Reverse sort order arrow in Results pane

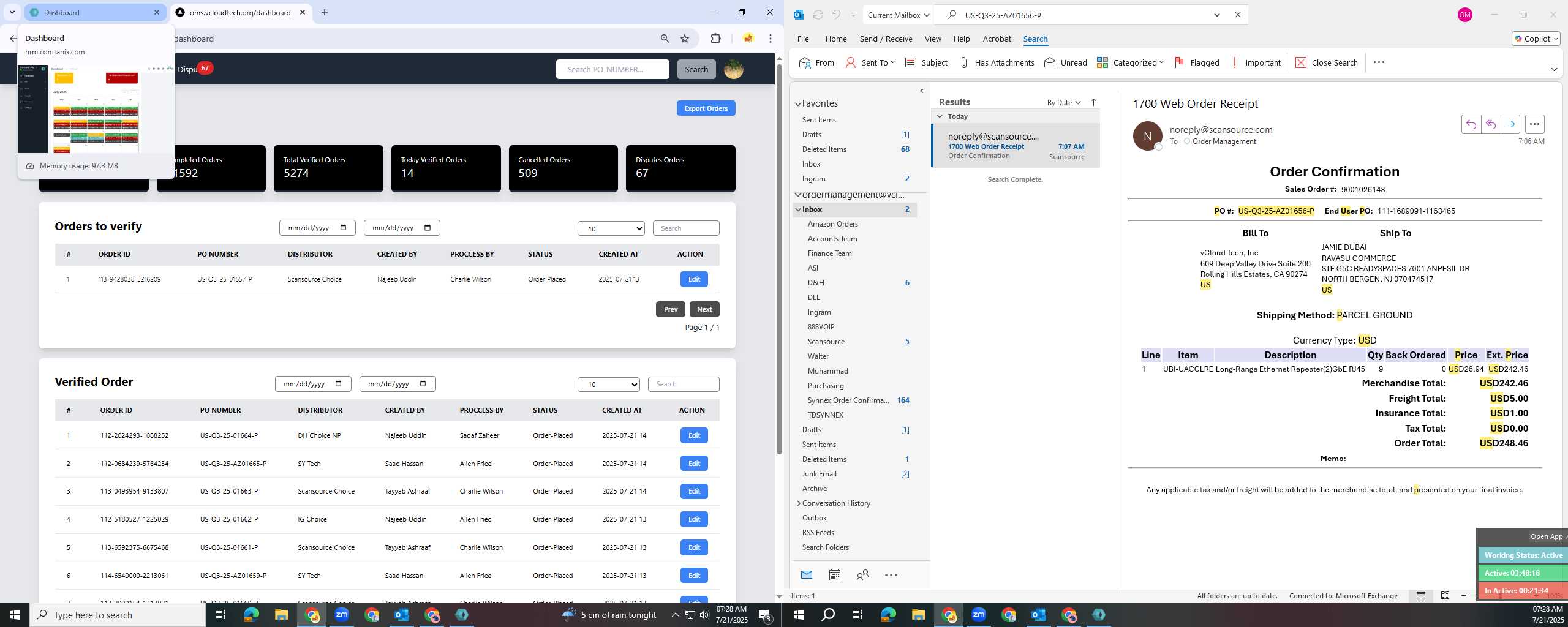[1093, 102]
